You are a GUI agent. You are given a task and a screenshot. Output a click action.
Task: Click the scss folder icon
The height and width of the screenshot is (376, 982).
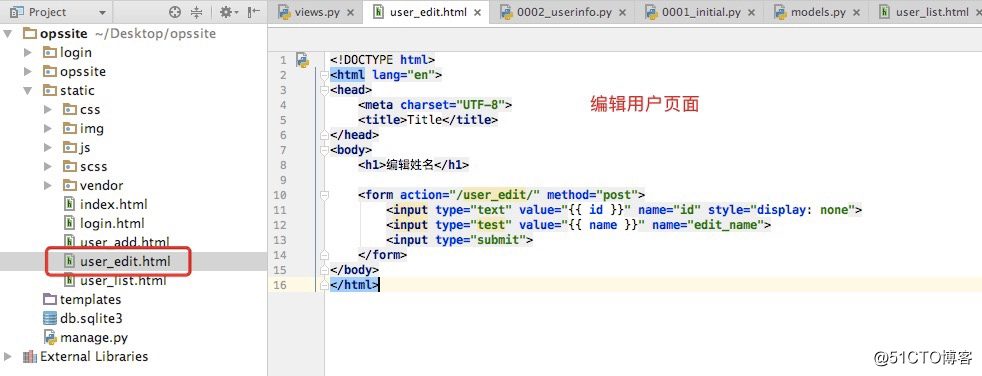[70, 167]
